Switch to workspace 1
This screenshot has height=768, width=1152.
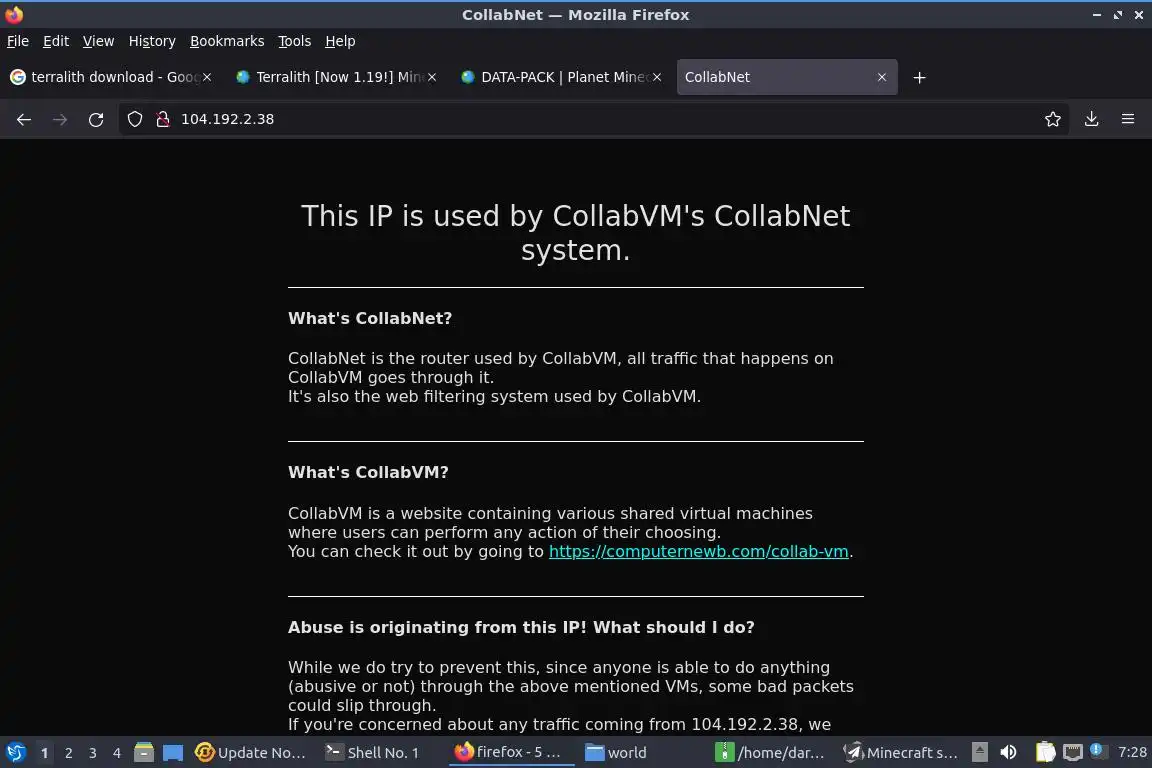[44, 753]
